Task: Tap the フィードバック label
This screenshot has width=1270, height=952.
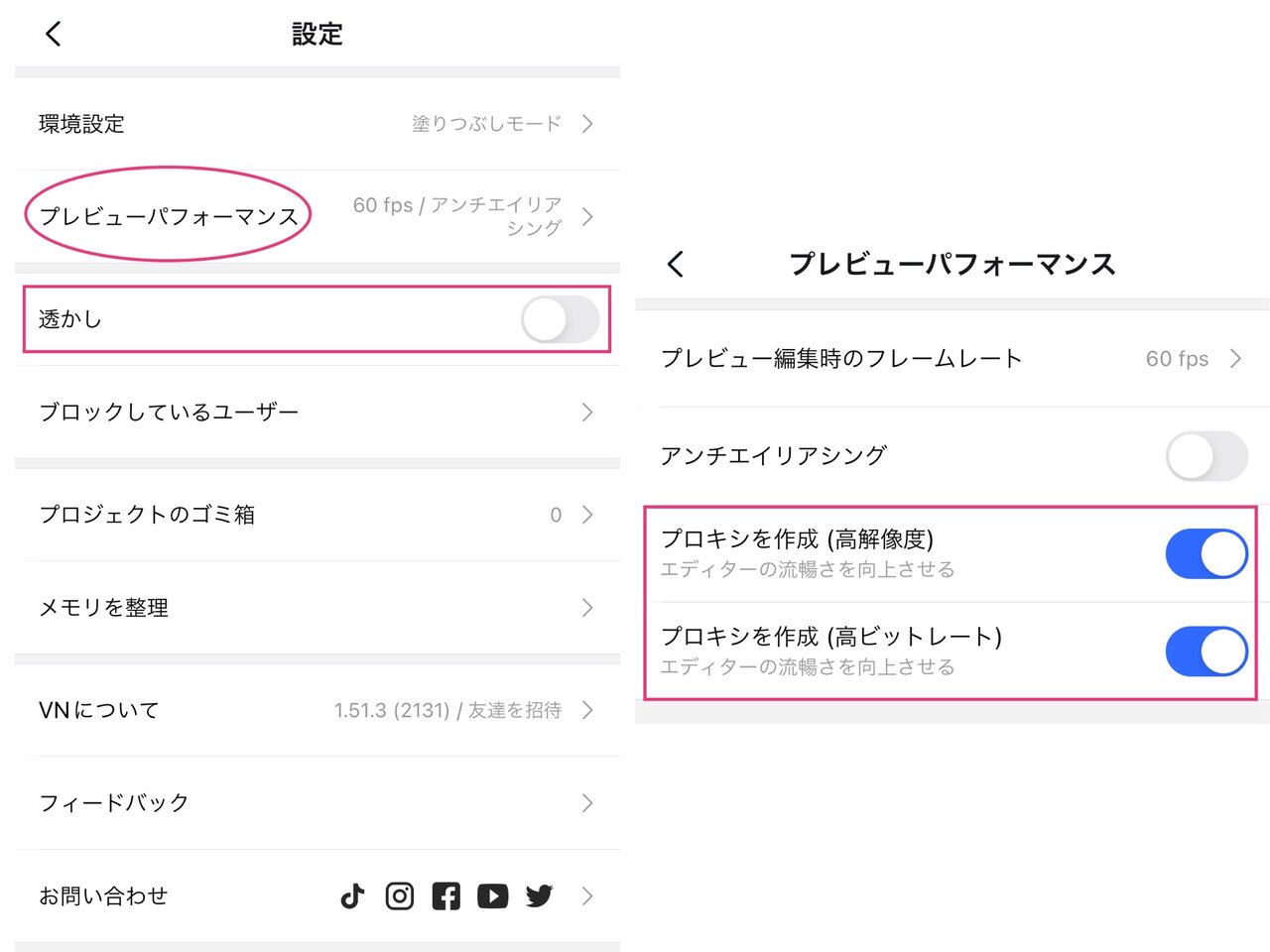Action: tap(114, 803)
